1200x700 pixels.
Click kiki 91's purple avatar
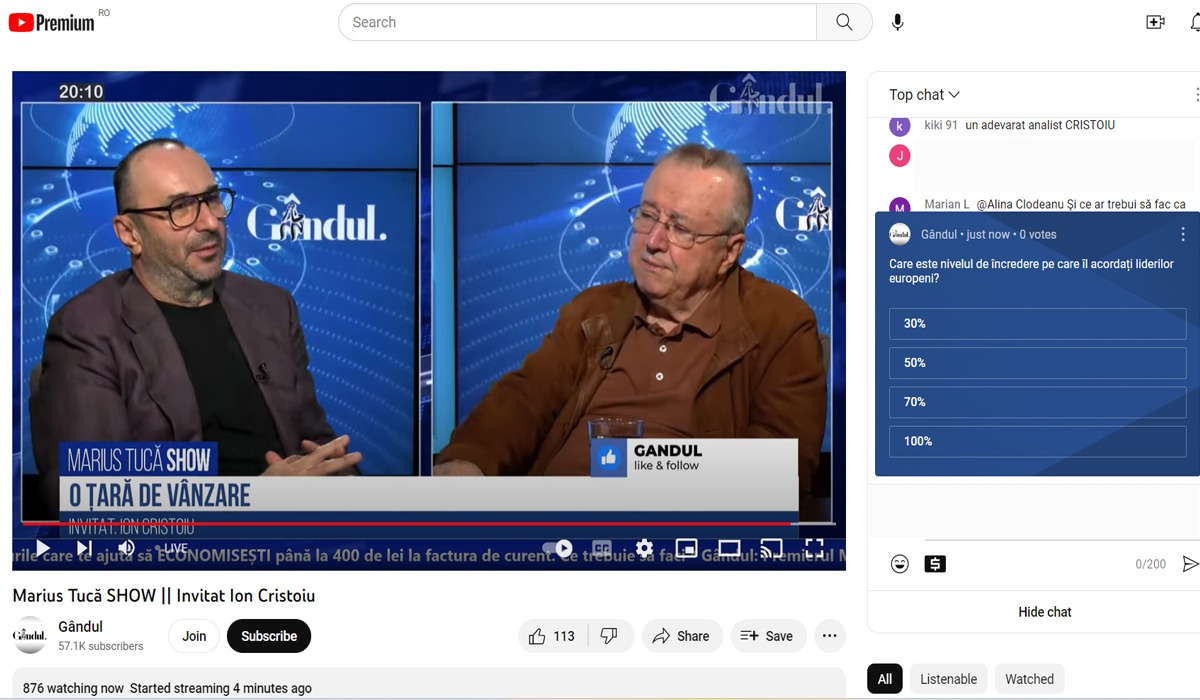(900, 126)
